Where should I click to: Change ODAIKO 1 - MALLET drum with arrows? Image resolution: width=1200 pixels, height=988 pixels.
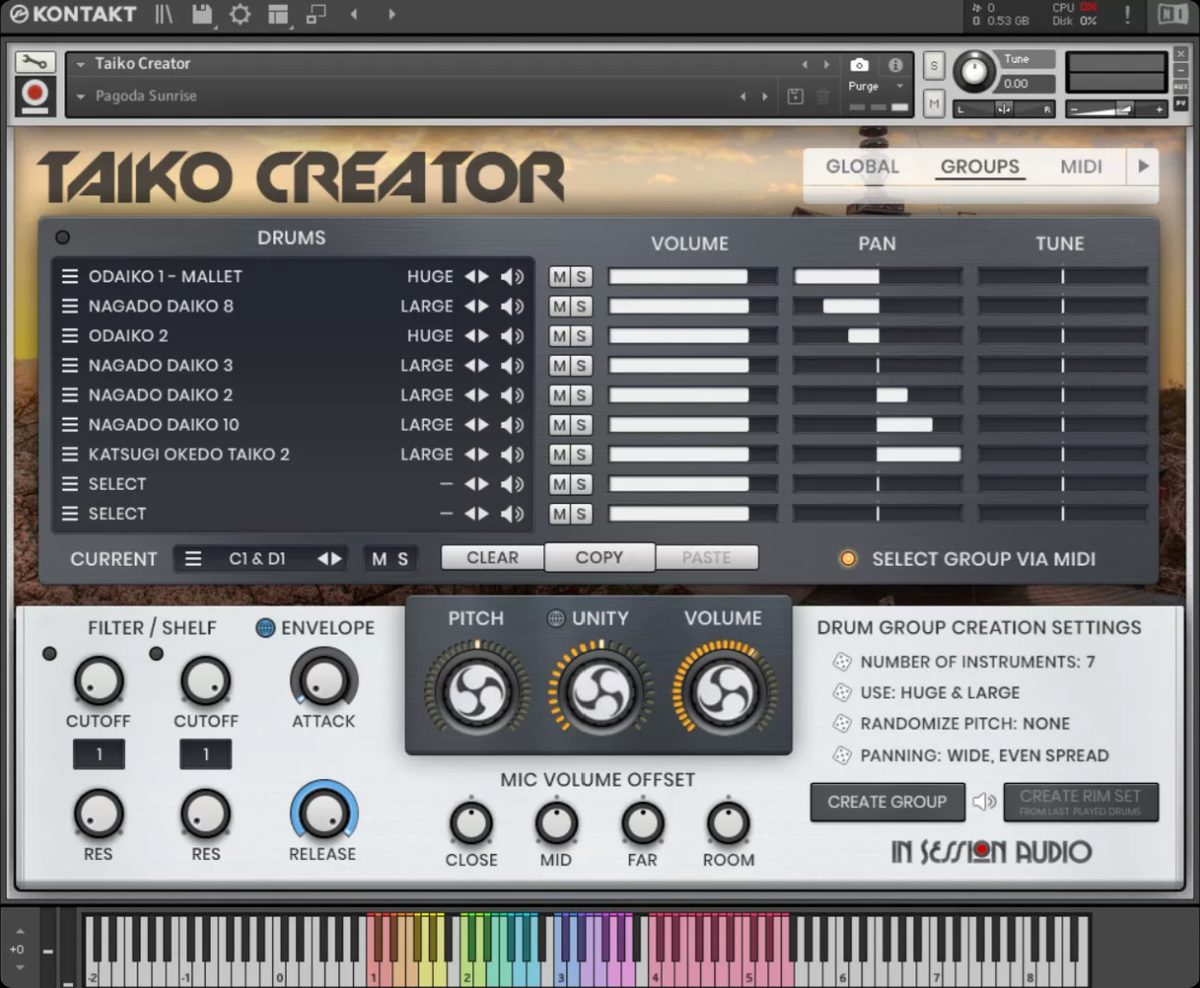click(476, 277)
